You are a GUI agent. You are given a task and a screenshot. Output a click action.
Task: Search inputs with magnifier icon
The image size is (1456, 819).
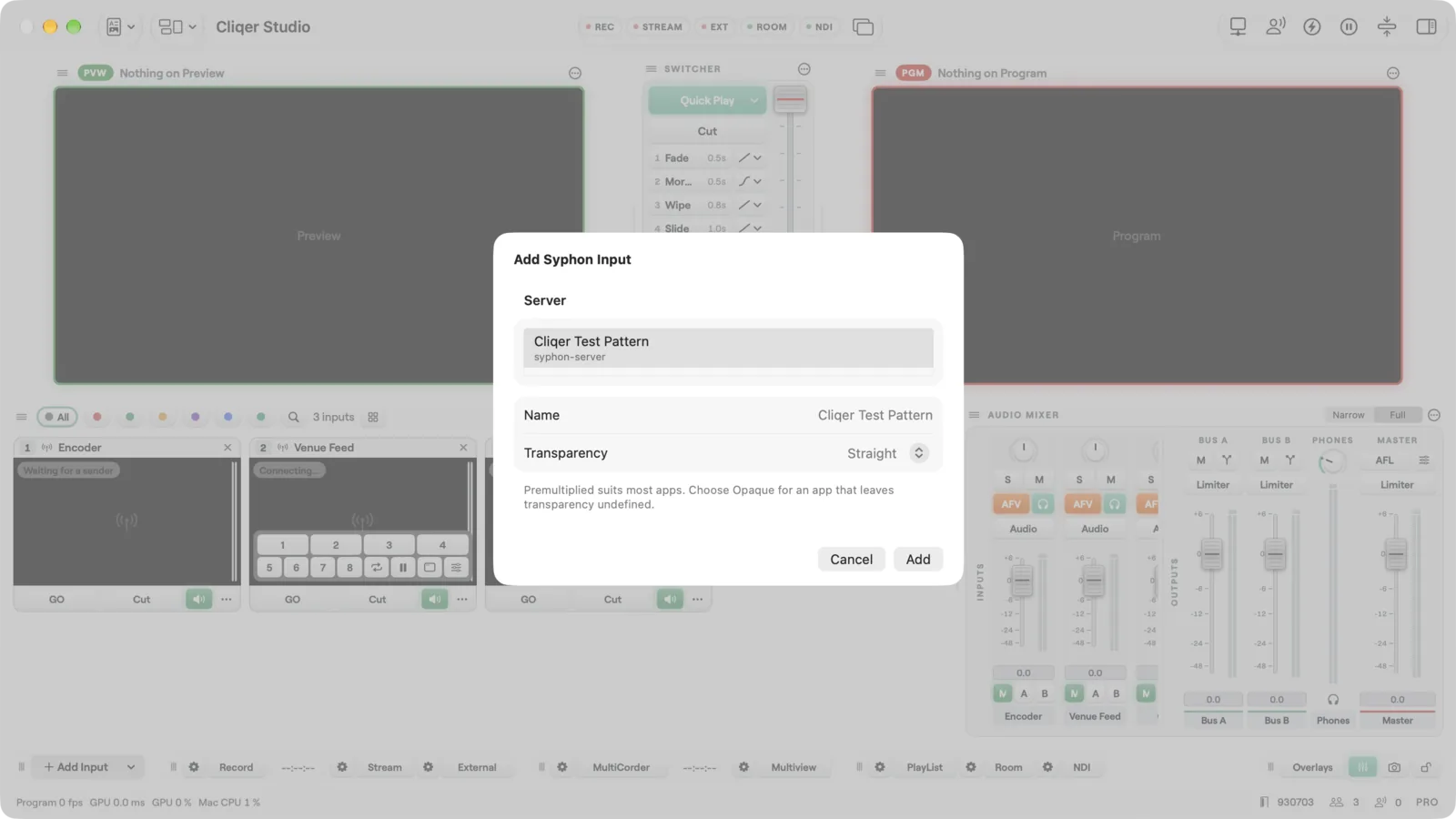point(294,418)
